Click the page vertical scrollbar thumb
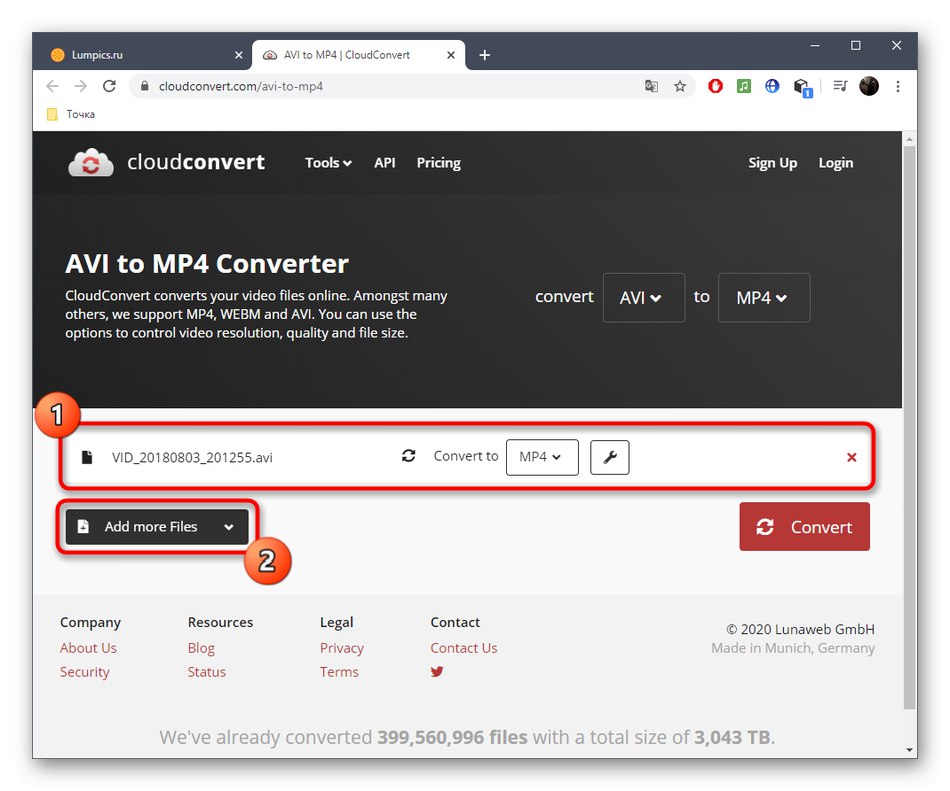 pos(909,426)
